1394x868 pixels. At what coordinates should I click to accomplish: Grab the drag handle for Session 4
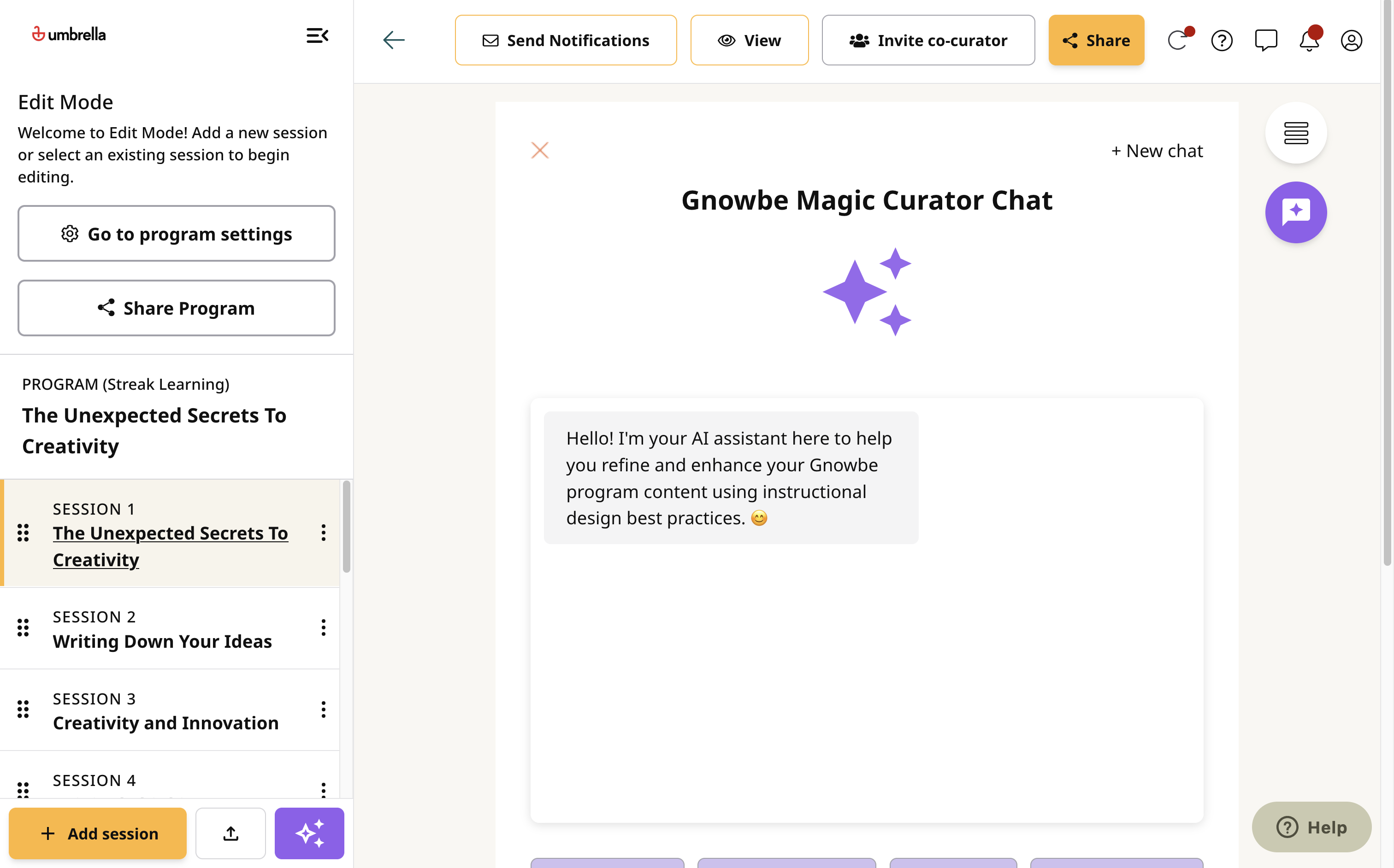coord(23,789)
